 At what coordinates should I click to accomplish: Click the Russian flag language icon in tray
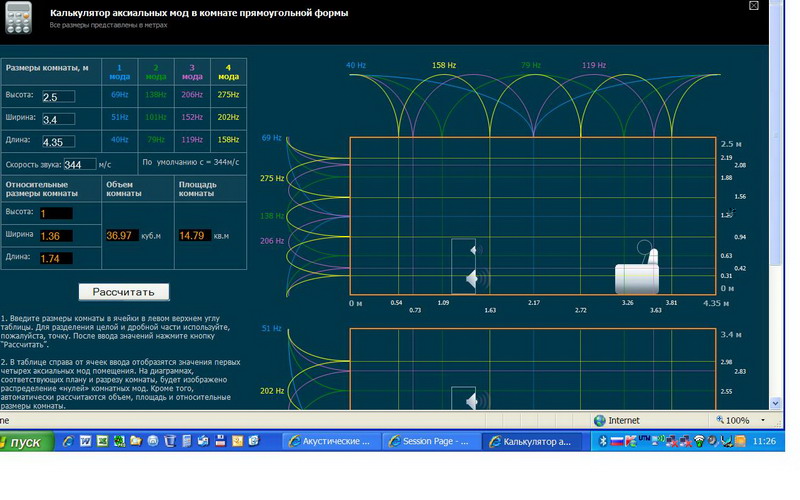point(619,441)
